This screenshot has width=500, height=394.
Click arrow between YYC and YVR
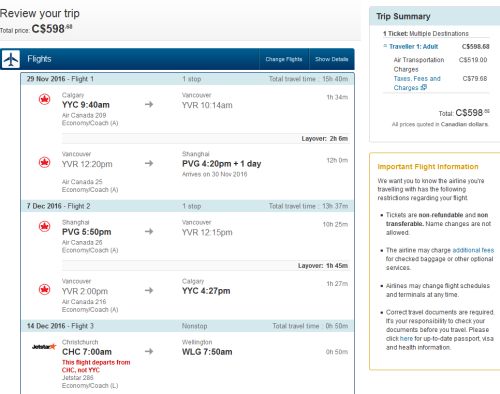(x=149, y=104)
